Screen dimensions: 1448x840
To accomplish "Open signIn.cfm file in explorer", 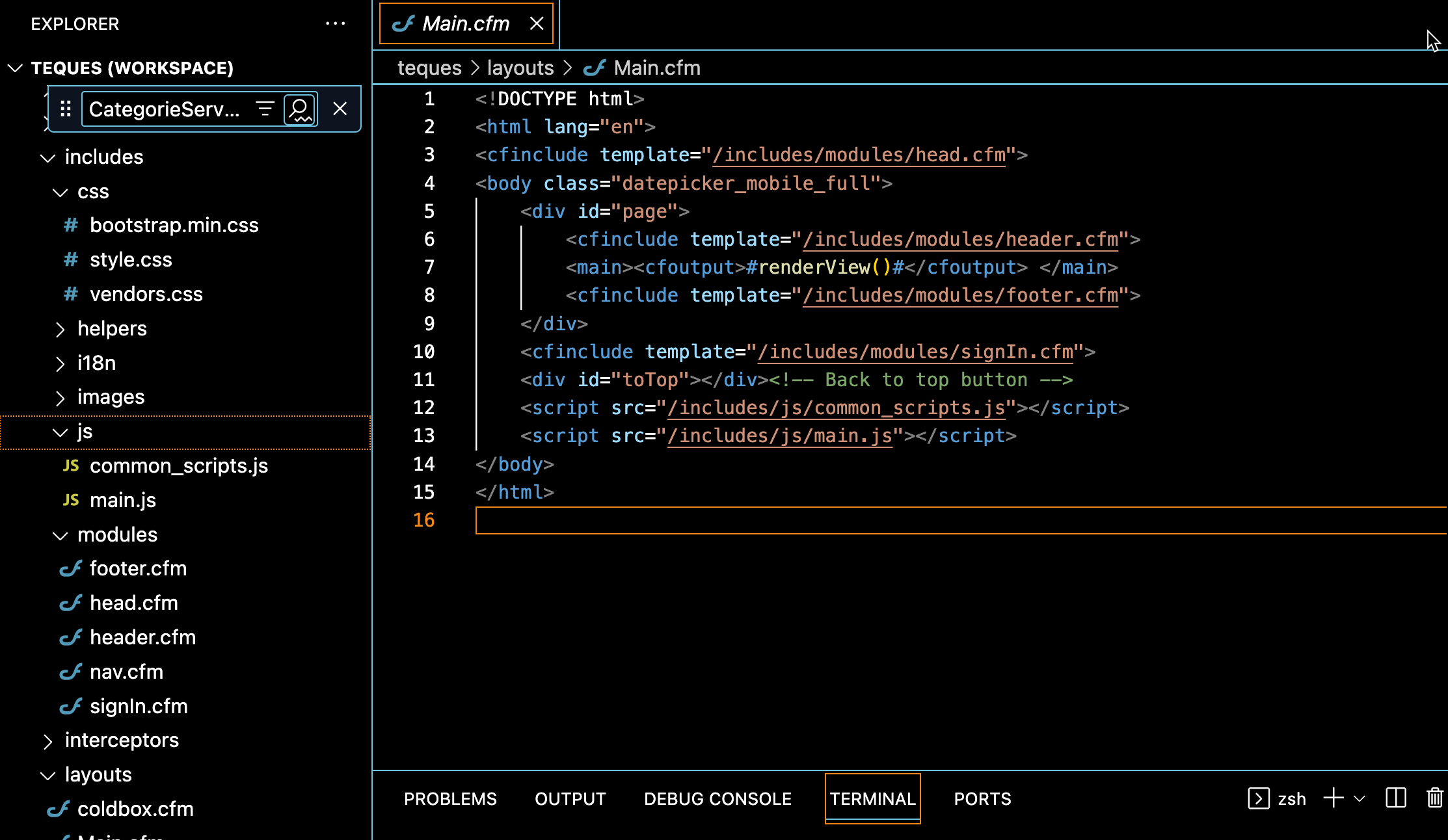I will [139, 707].
